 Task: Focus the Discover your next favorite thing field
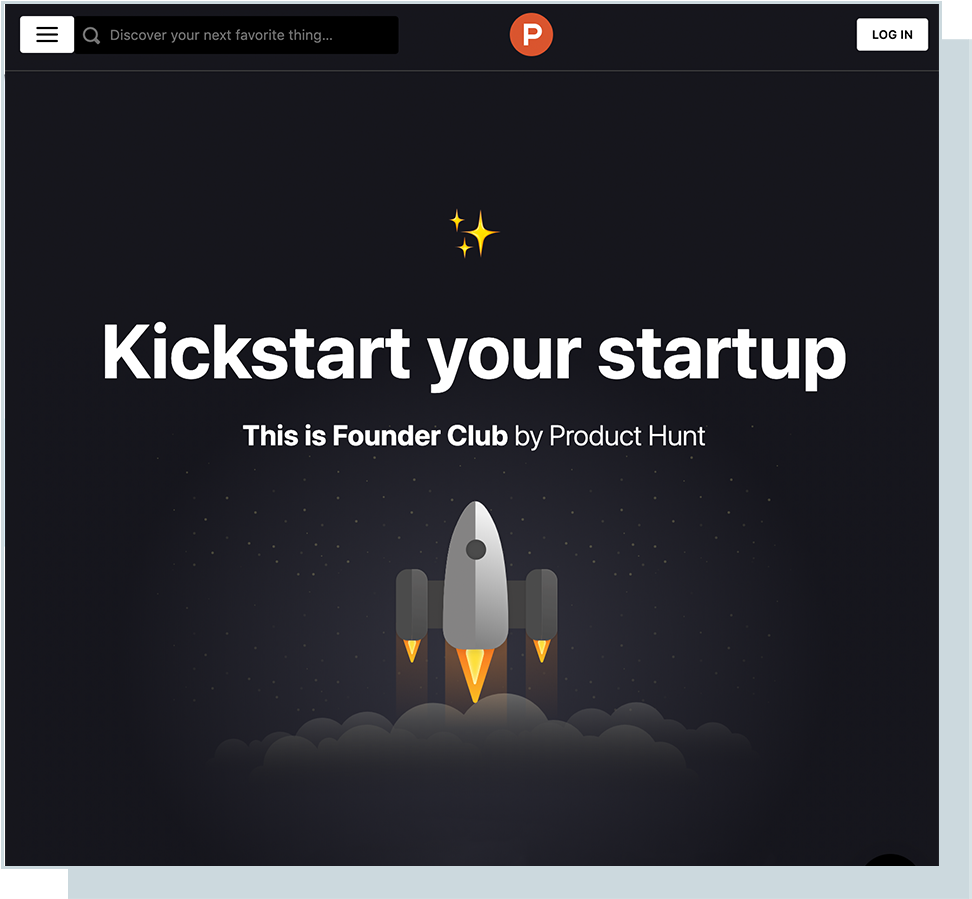pyautogui.click(x=237, y=35)
